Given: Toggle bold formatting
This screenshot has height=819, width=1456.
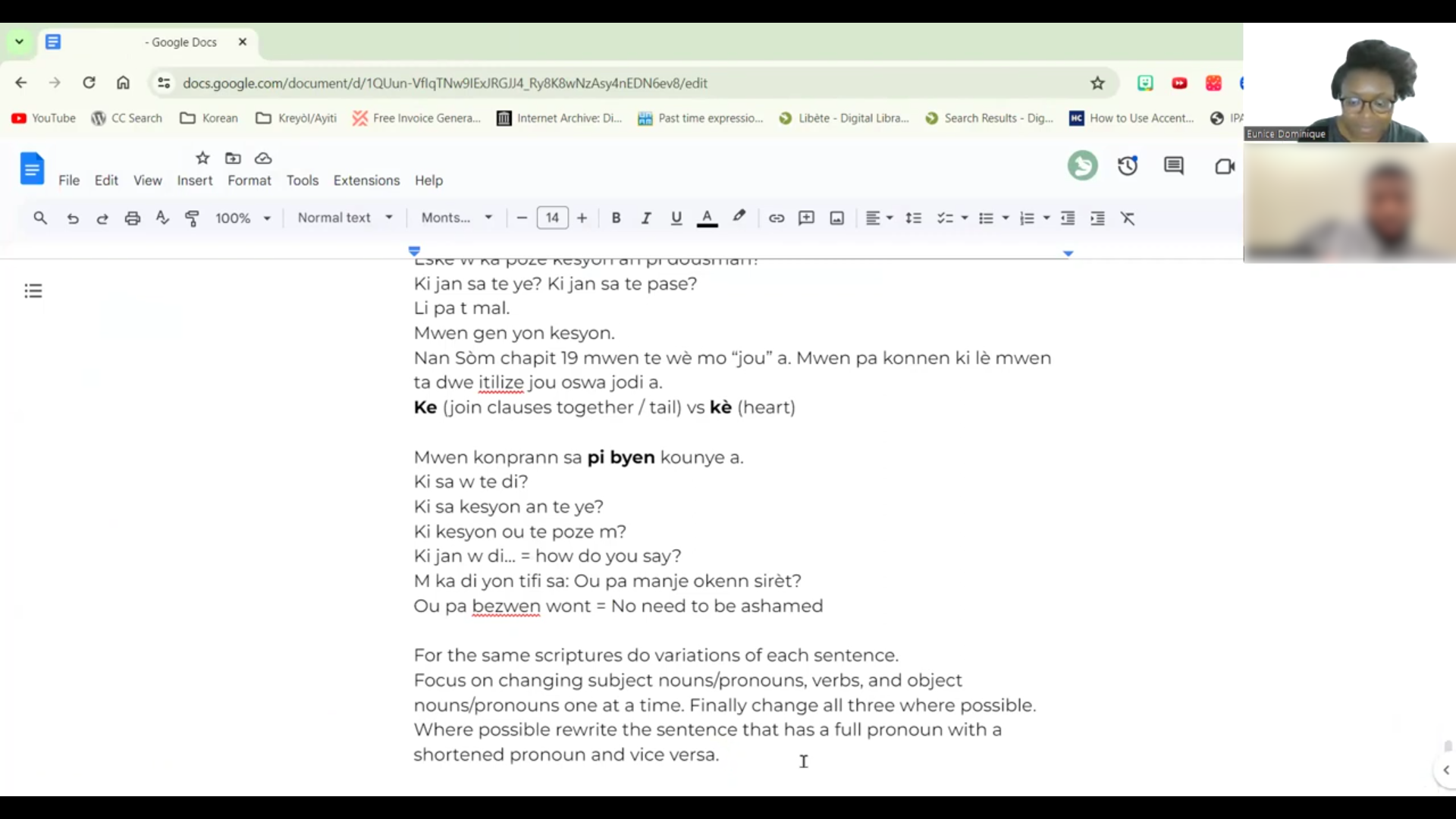Looking at the screenshot, I should click(x=616, y=218).
